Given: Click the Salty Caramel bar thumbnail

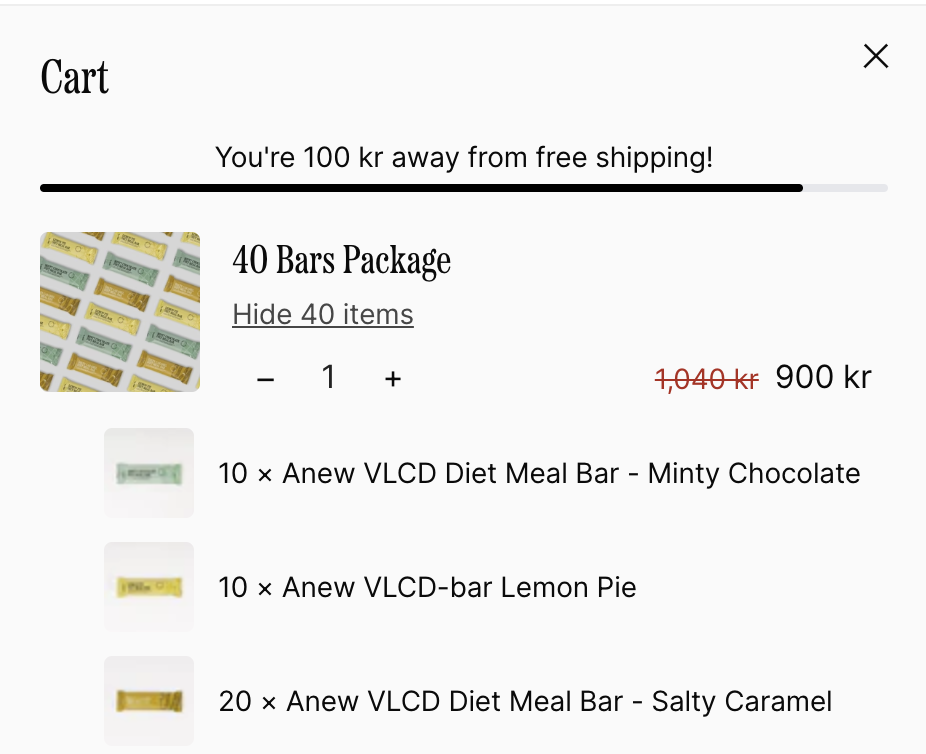Looking at the screenshot, I should 149,701.
